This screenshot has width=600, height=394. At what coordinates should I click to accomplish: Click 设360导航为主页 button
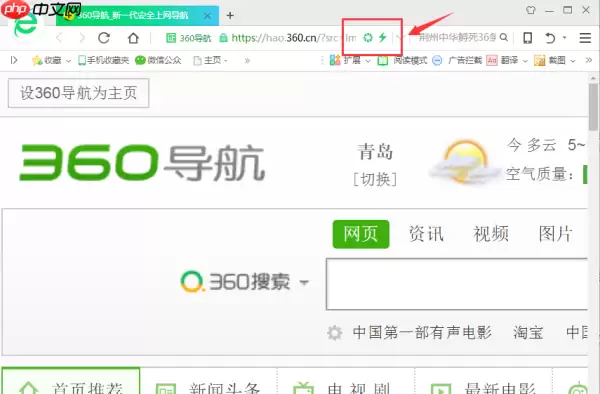coord(78,93)
